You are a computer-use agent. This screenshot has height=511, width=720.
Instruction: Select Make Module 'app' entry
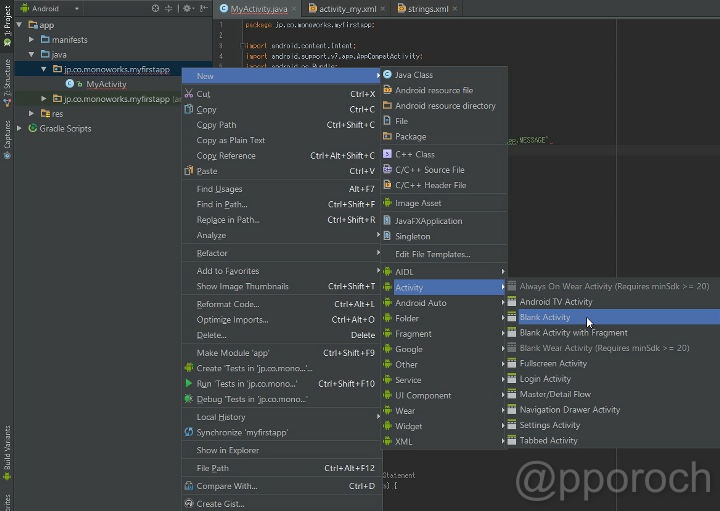(281, 353)
